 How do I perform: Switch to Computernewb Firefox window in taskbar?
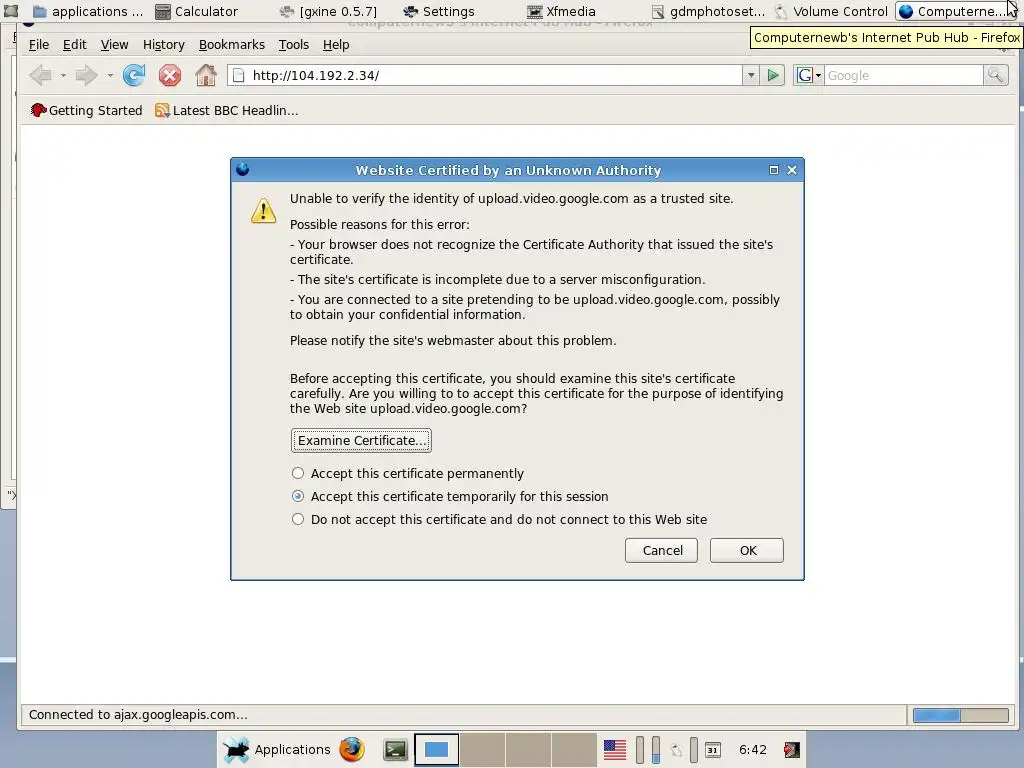pos(957,11)
